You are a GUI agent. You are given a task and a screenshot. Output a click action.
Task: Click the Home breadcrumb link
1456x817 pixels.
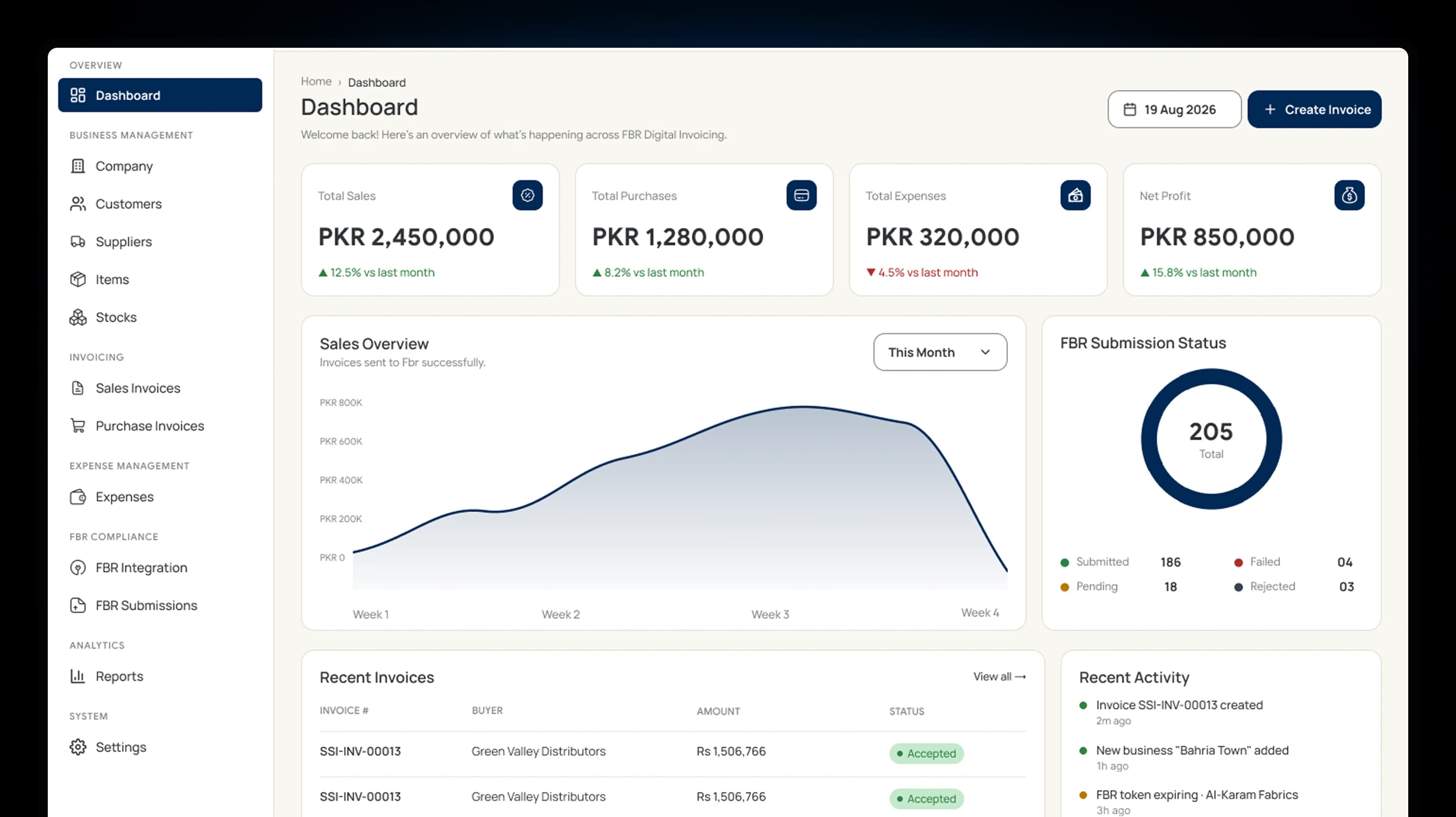[316, 82]
